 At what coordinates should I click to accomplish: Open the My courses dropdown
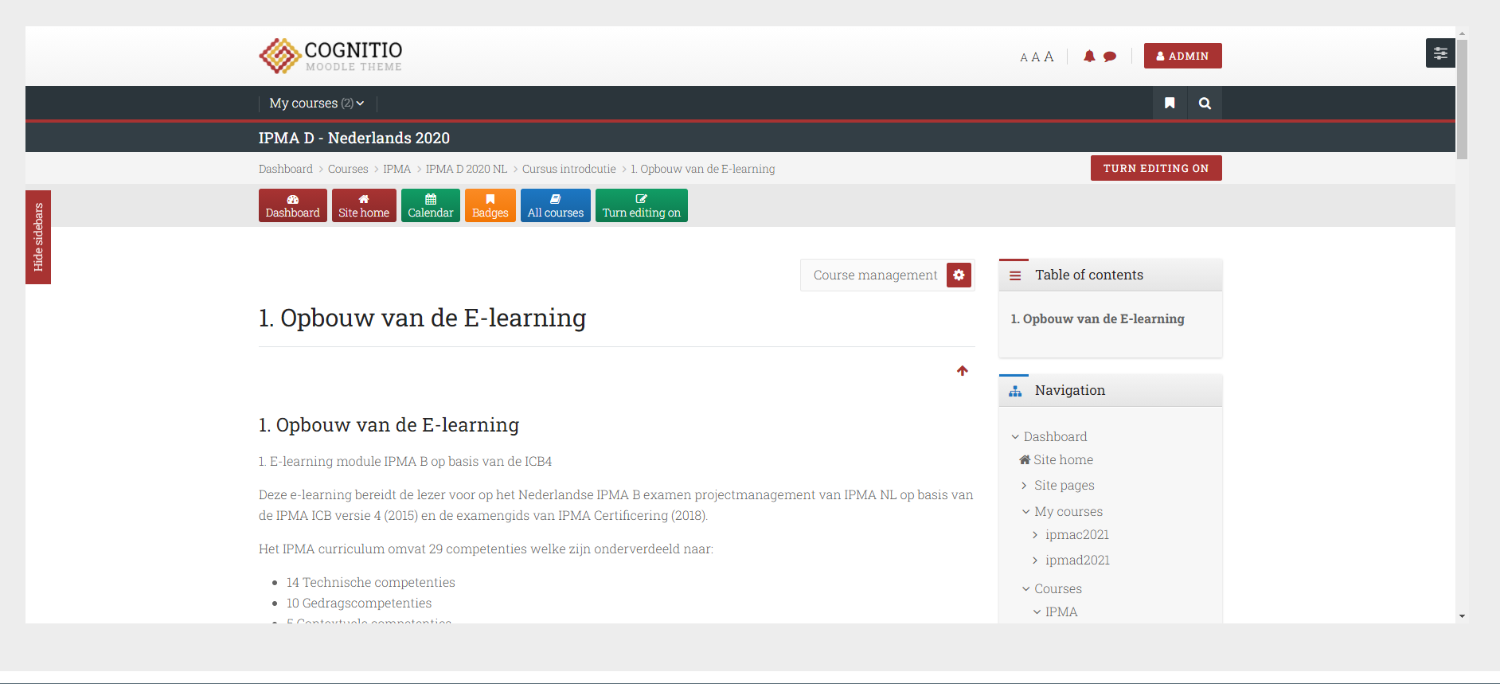point(316,103)
